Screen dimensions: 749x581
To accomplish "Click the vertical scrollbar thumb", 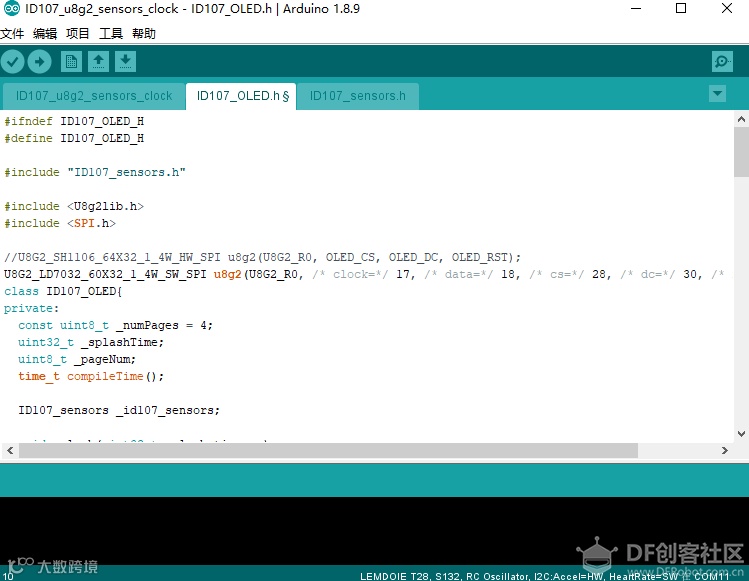I will pos(741,151).
